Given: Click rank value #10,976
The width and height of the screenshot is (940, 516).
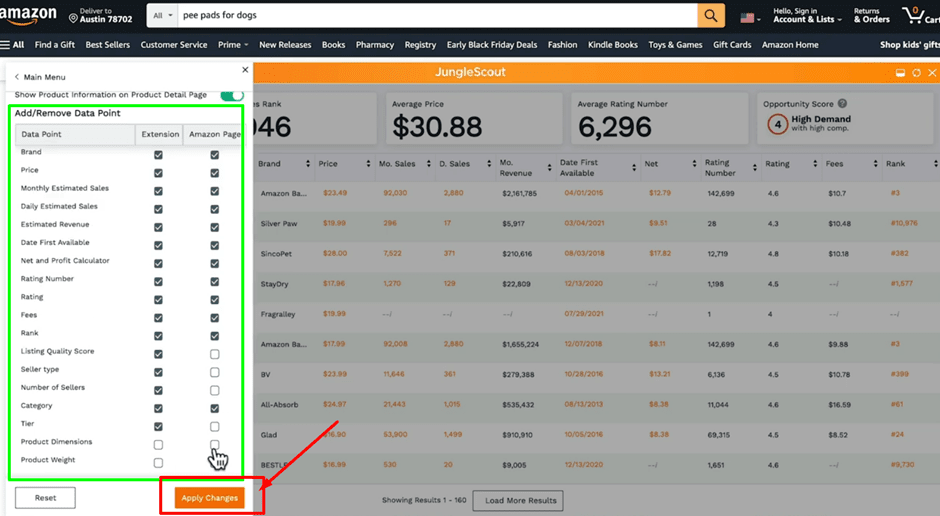Looking at the screenshot, I should [904, 223].
